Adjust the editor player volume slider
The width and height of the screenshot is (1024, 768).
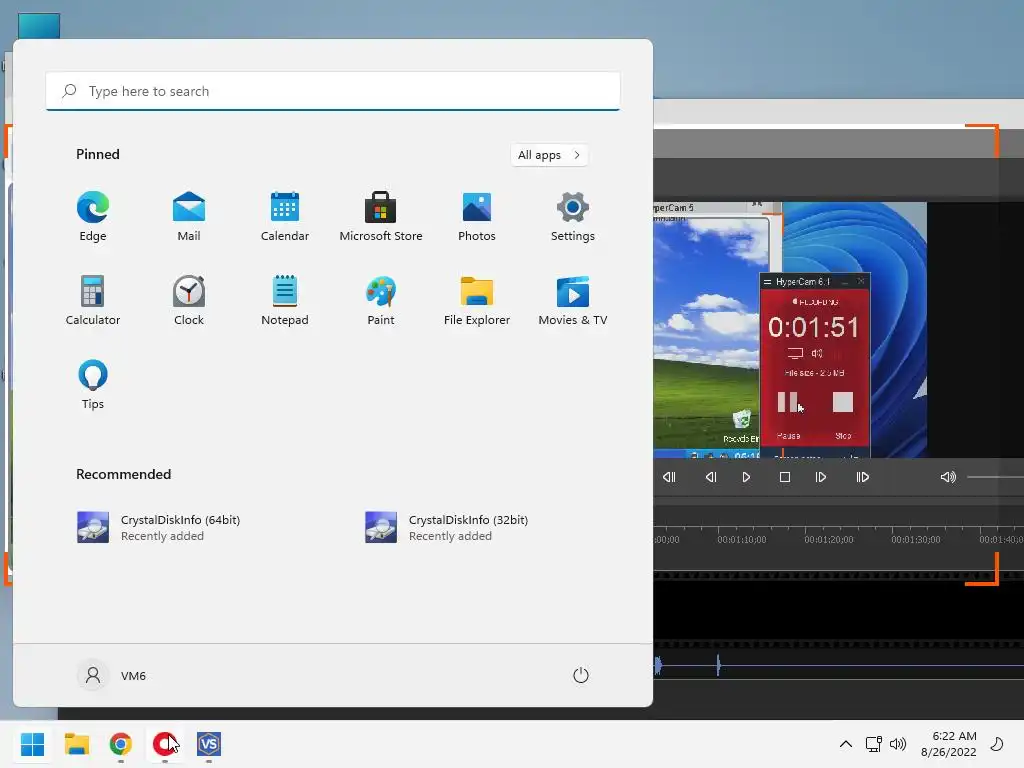[x=995, y=477]
